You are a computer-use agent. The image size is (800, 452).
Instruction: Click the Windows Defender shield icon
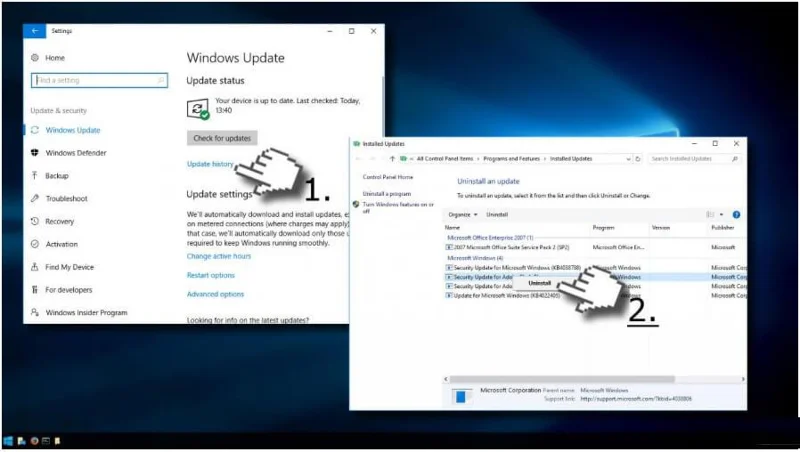(35, 153)
